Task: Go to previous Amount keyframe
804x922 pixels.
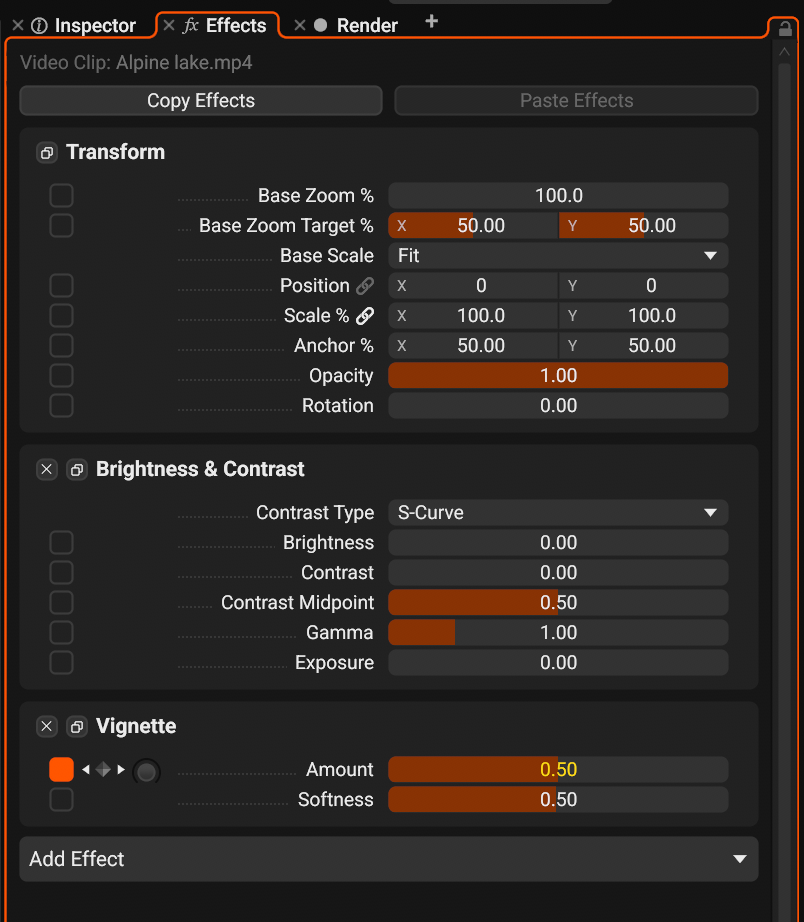Action: coord(86,769)
